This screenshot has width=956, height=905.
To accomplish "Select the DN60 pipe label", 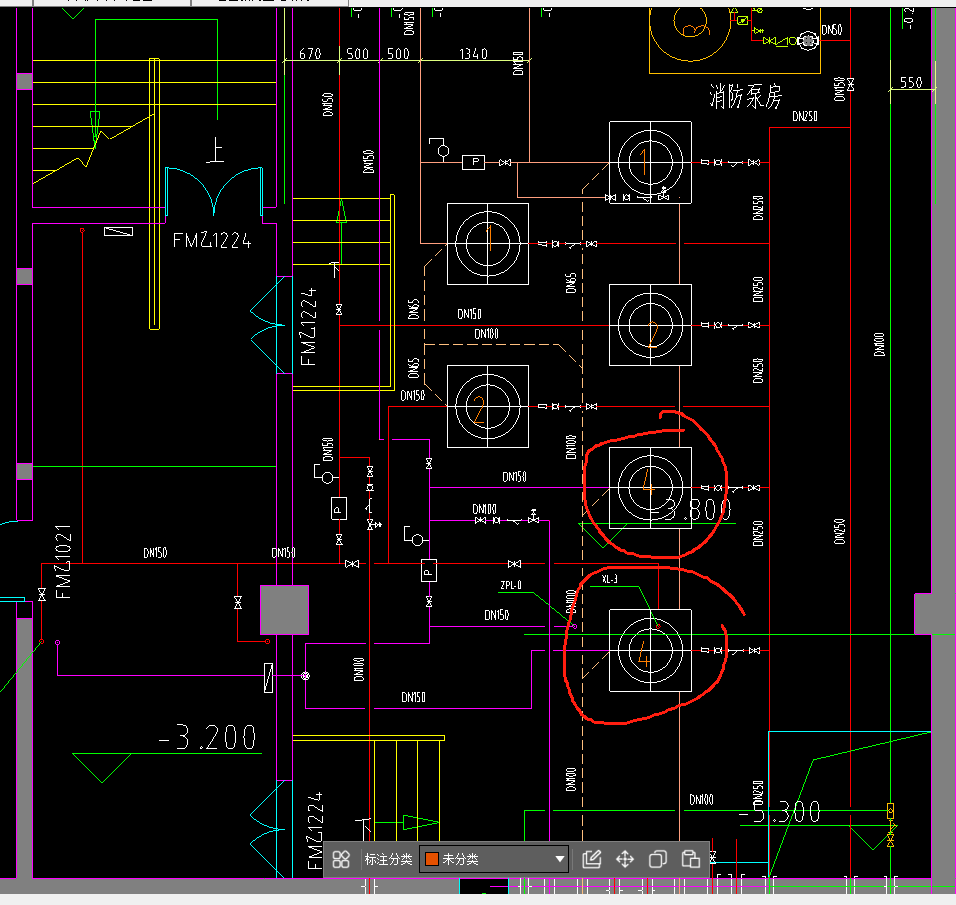I will [832, 30].
